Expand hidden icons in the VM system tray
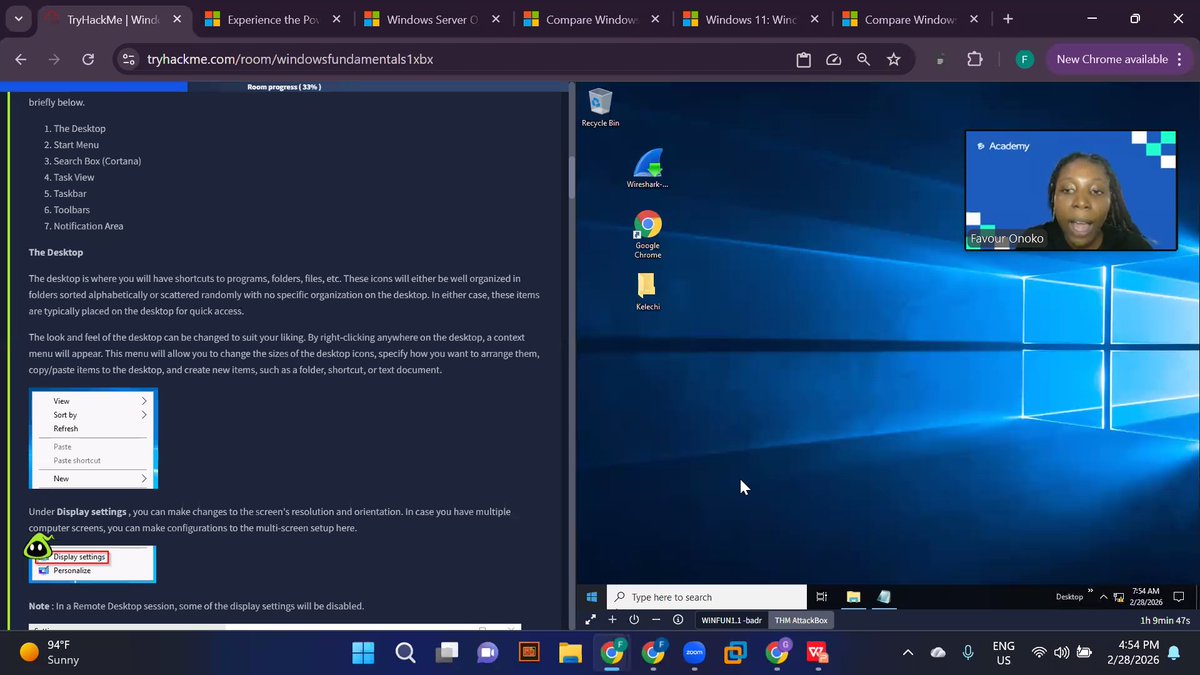The width and height of the screenshot is (1200, 675). [x=1103, y=596]
